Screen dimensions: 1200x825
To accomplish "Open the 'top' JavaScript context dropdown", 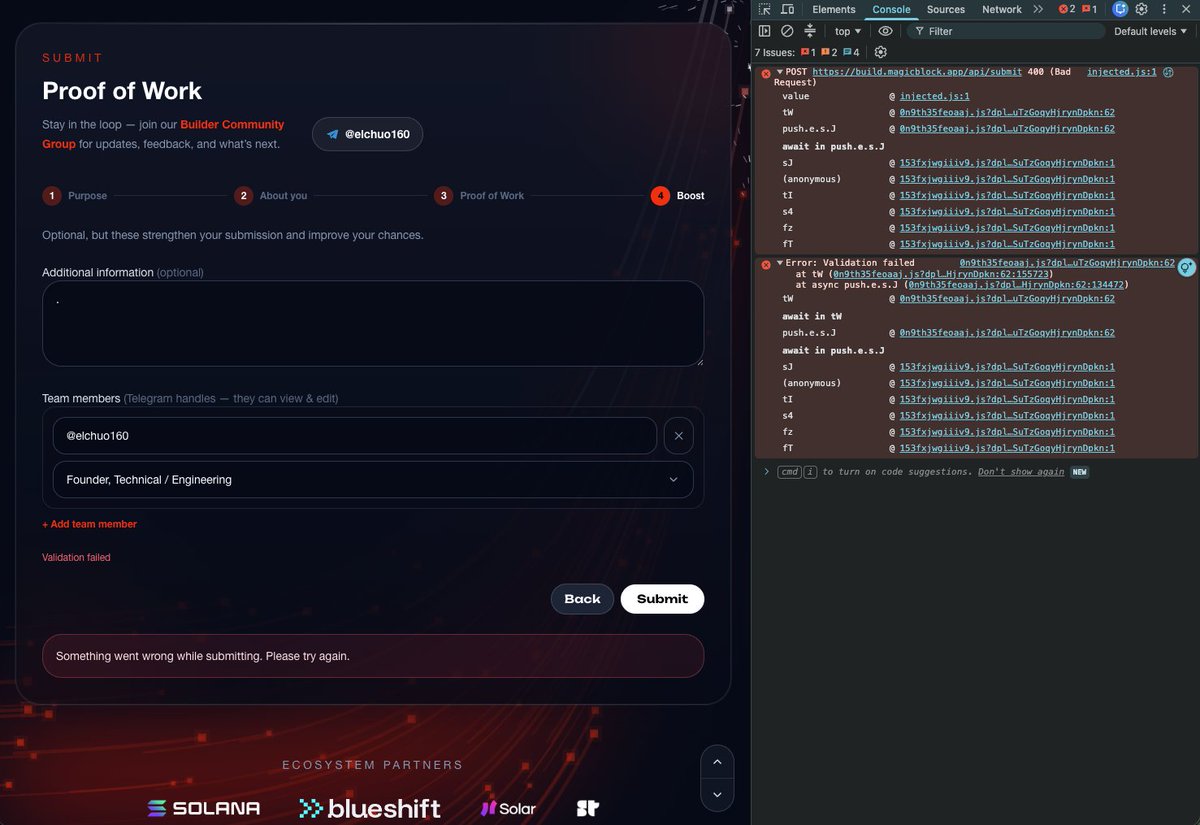I will coord(847,31).
